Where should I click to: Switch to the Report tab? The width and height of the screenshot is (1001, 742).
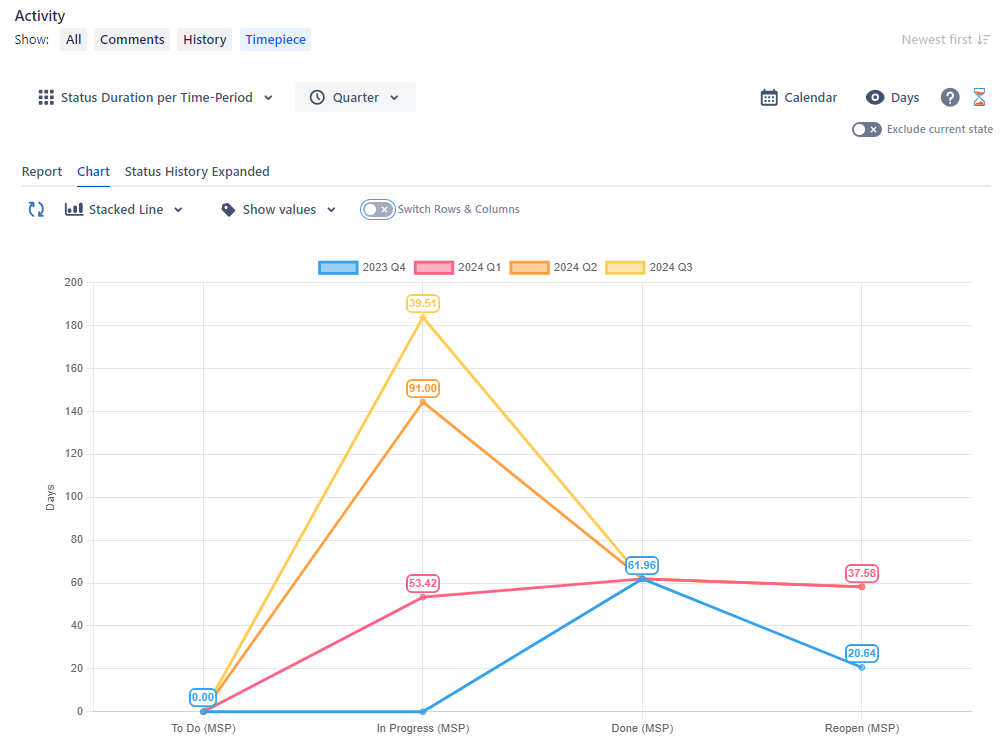coord(42,171)
